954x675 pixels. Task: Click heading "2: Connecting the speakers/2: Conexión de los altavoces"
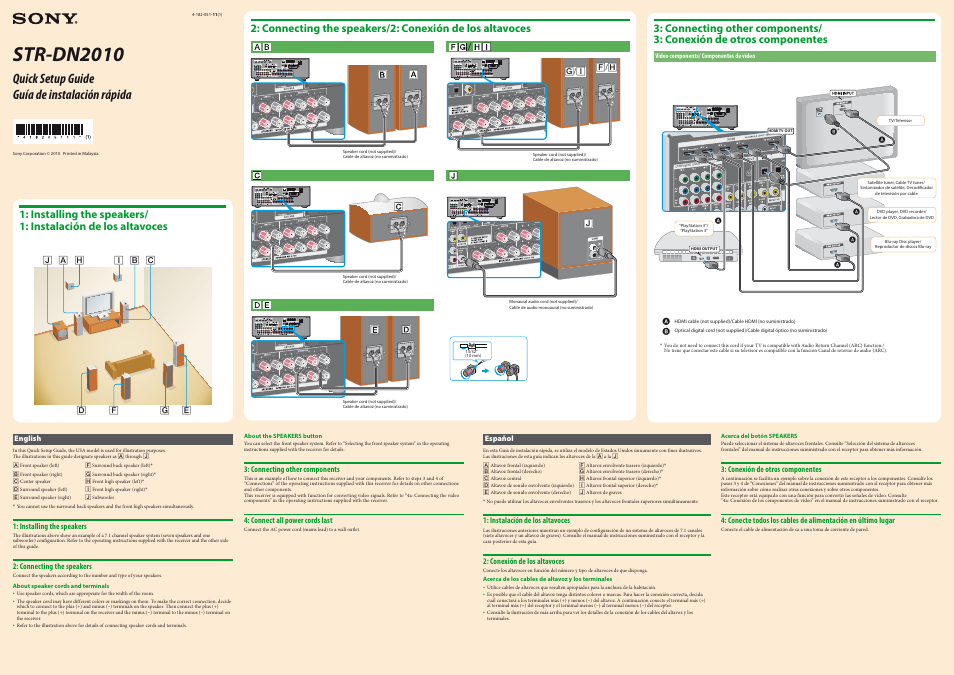click(x=391, y=29)
